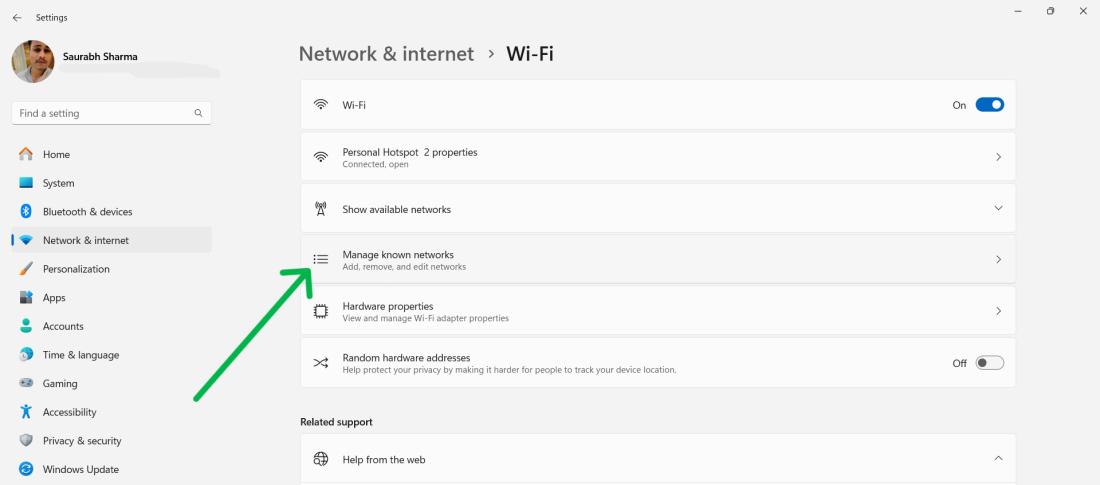Click the back arrow button

coord(17,18)
